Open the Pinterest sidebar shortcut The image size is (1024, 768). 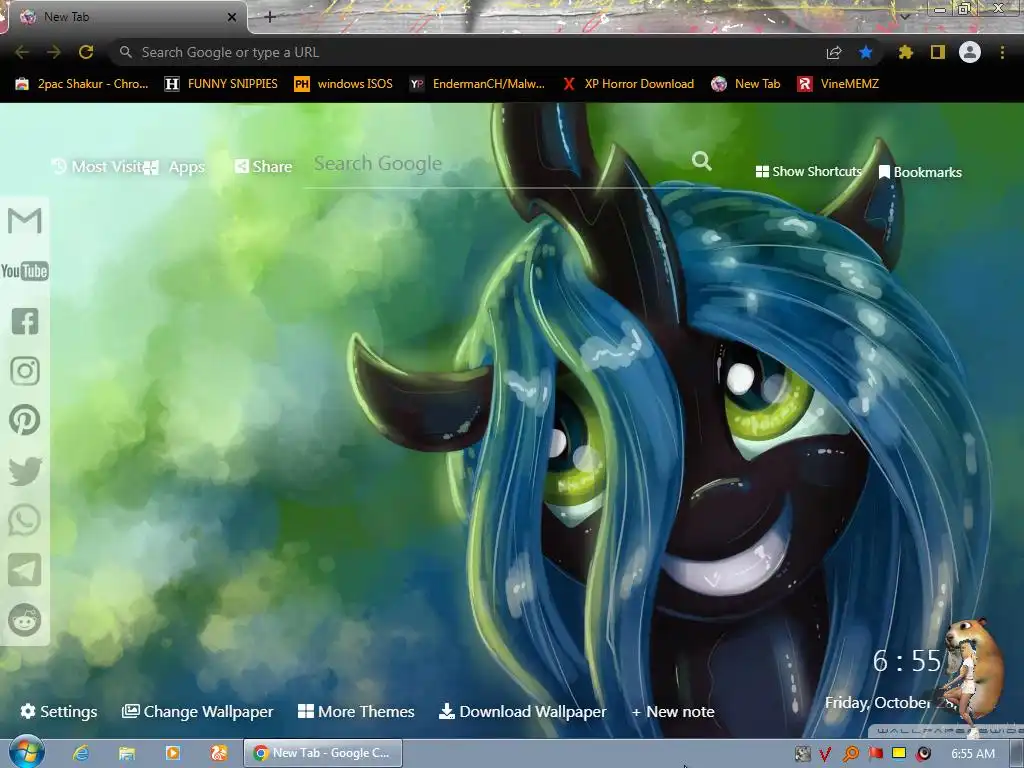pyautogui.click(x=25, y=420)
